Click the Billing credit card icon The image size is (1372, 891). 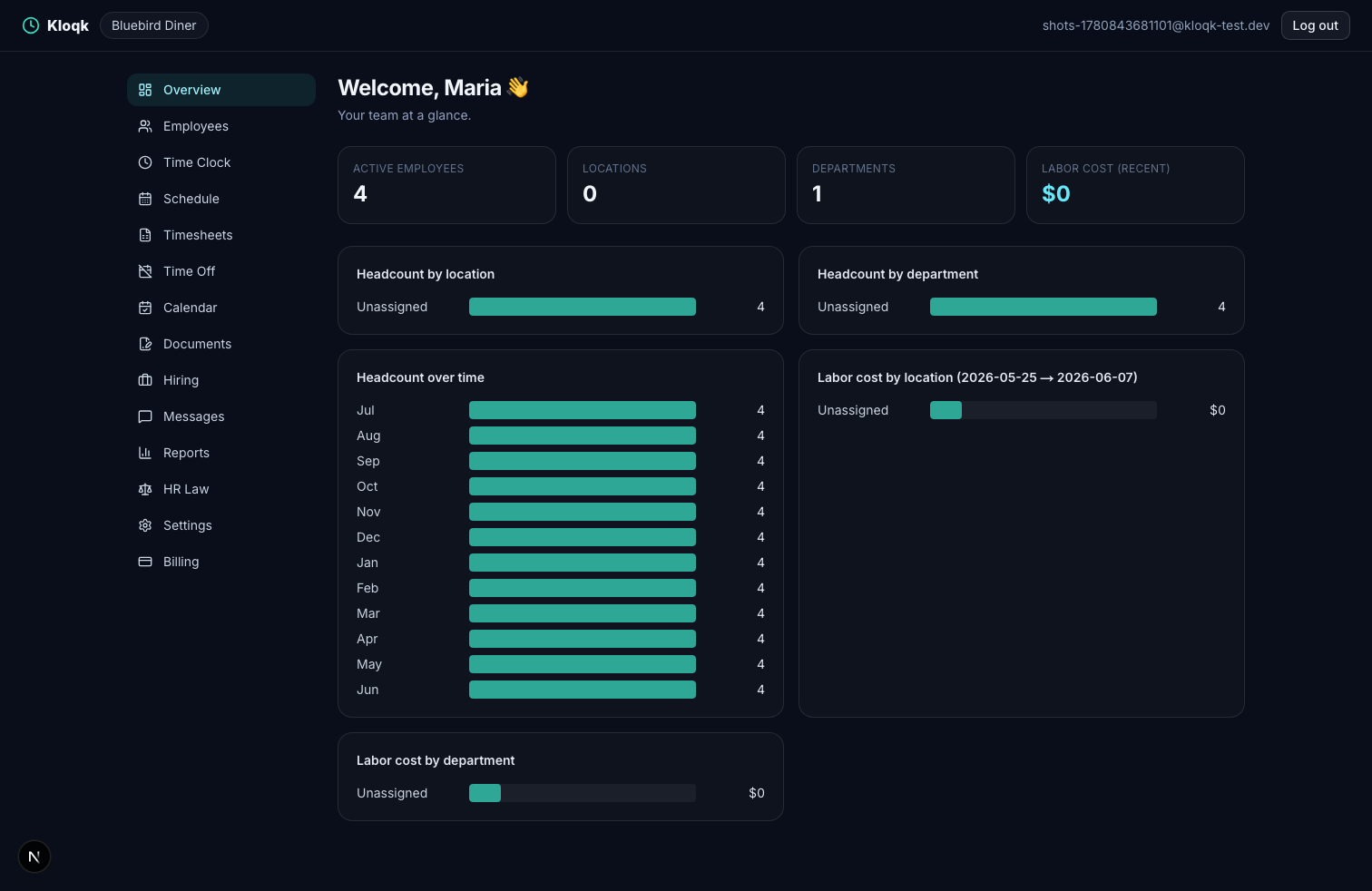[x=145, y=562]
